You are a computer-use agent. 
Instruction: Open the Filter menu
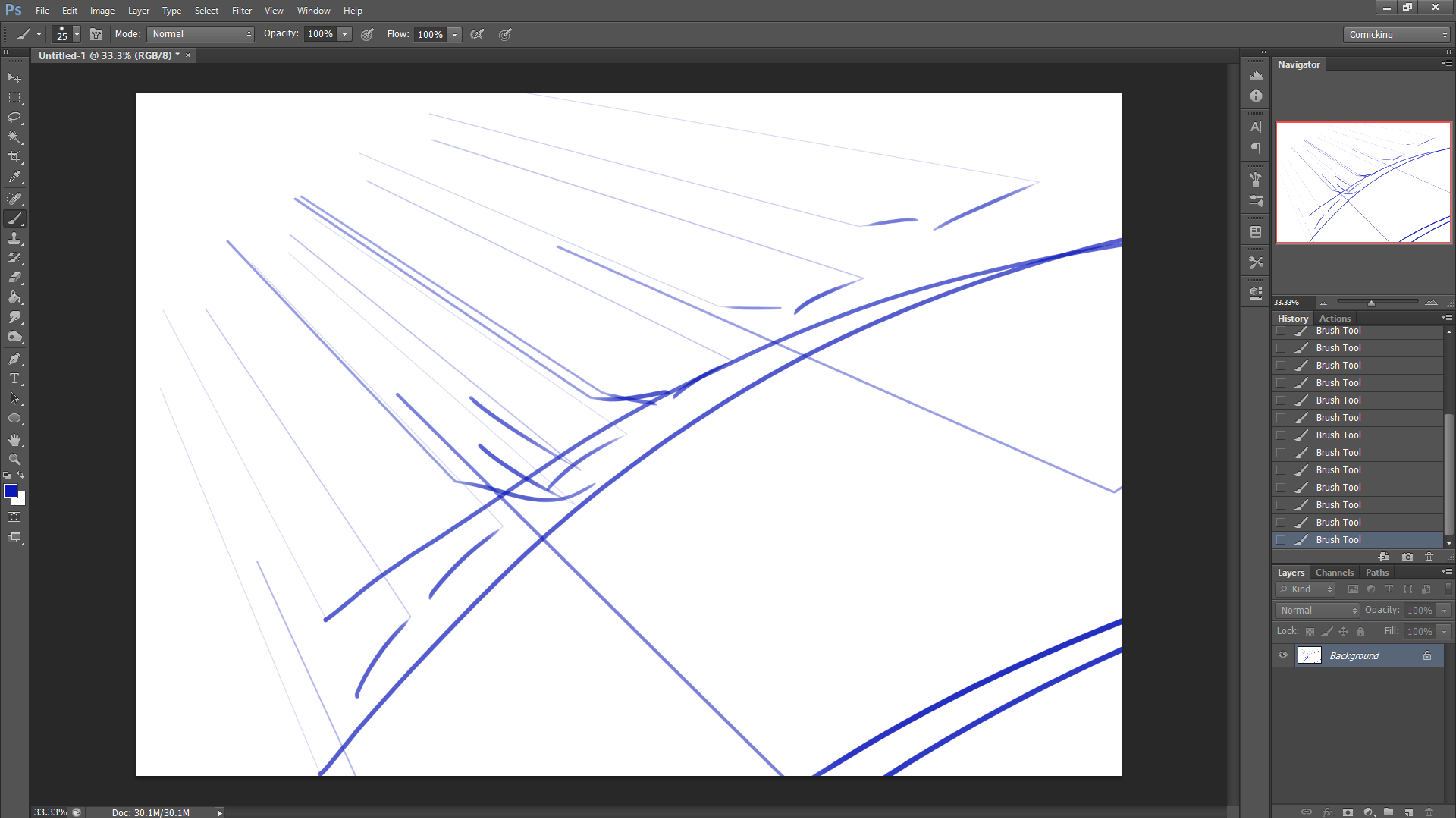(242, 10)
